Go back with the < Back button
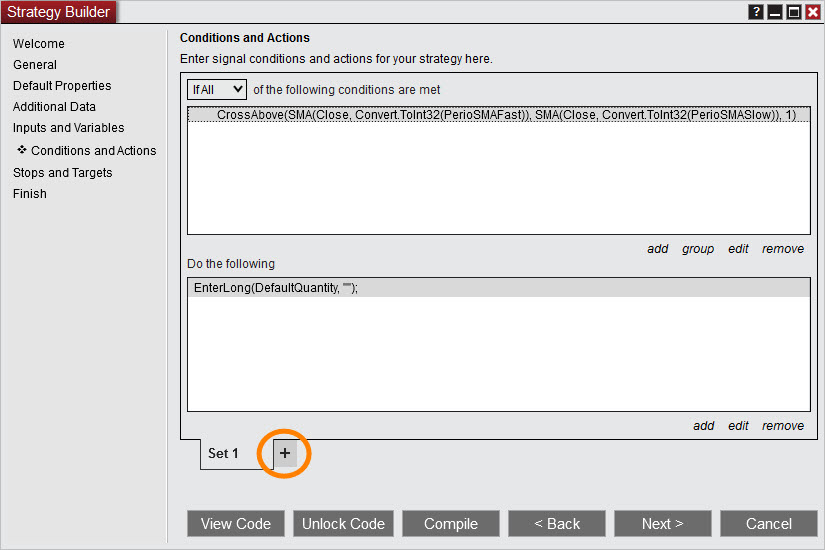This screenshot has width=825, height=550. 557,524
